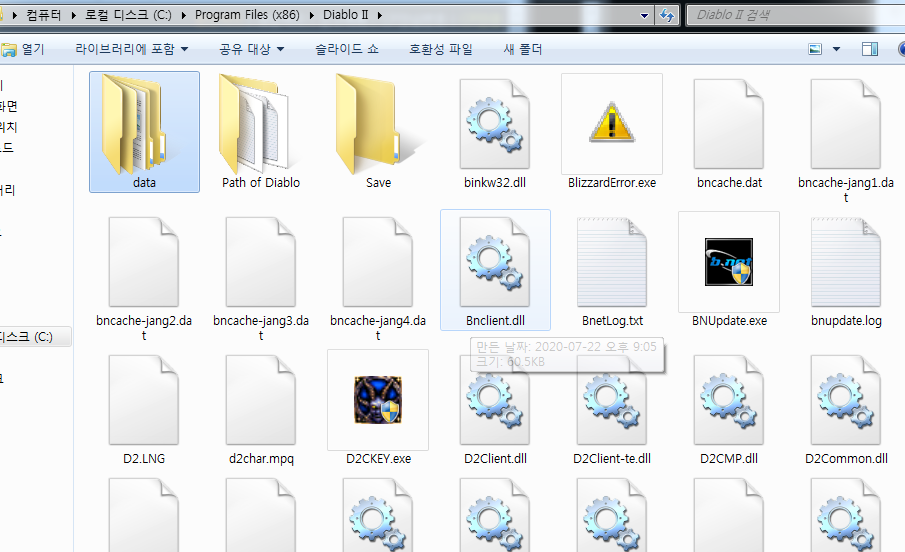Select the D2Client-te.dll gear icon

612,400
